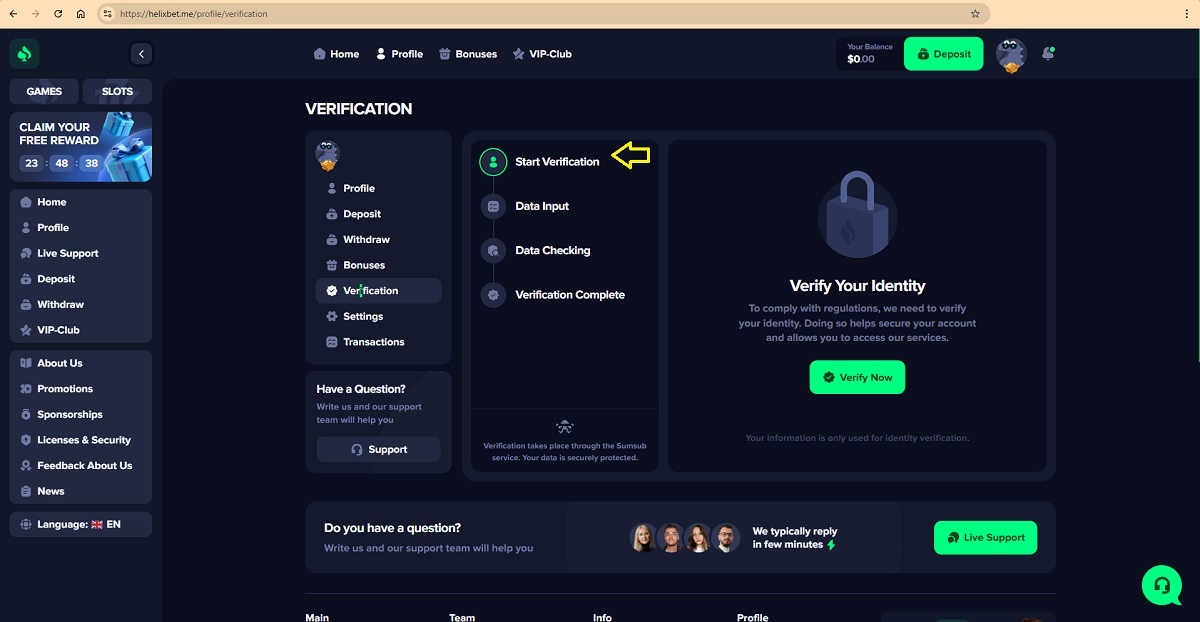Click the Helixbet logo icon
Screen dimensions: 1200x622
pyautogui.click(x=25, y=54)
